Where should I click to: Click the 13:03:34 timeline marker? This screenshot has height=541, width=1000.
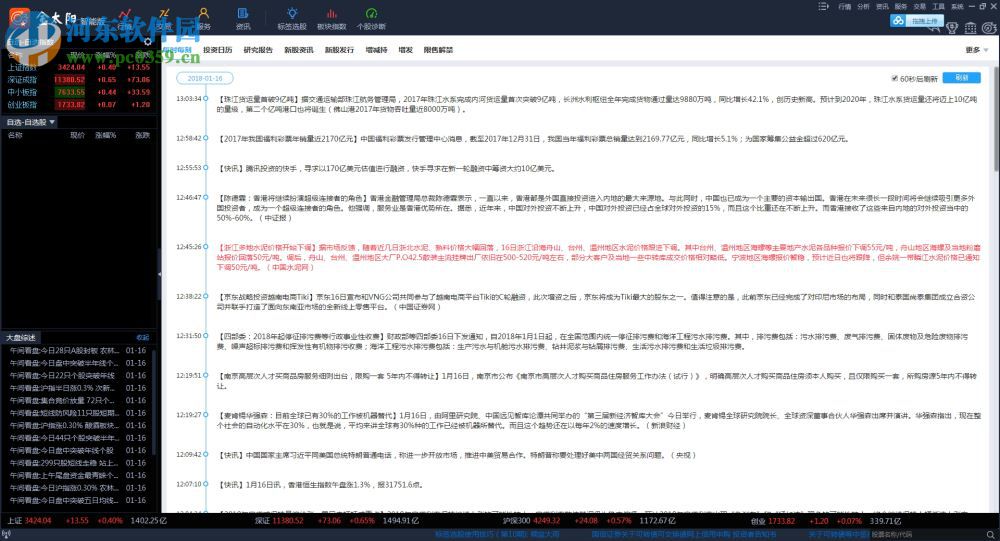[x=205, y=99]
